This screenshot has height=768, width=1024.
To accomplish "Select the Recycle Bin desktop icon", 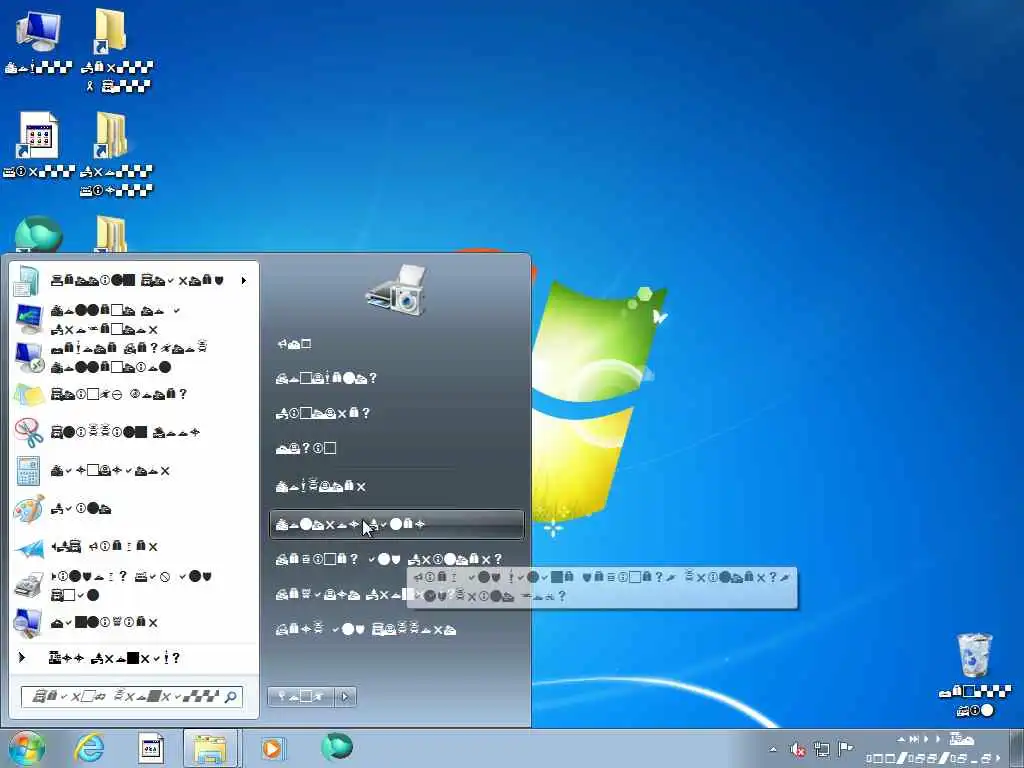I will pos(975,674).
